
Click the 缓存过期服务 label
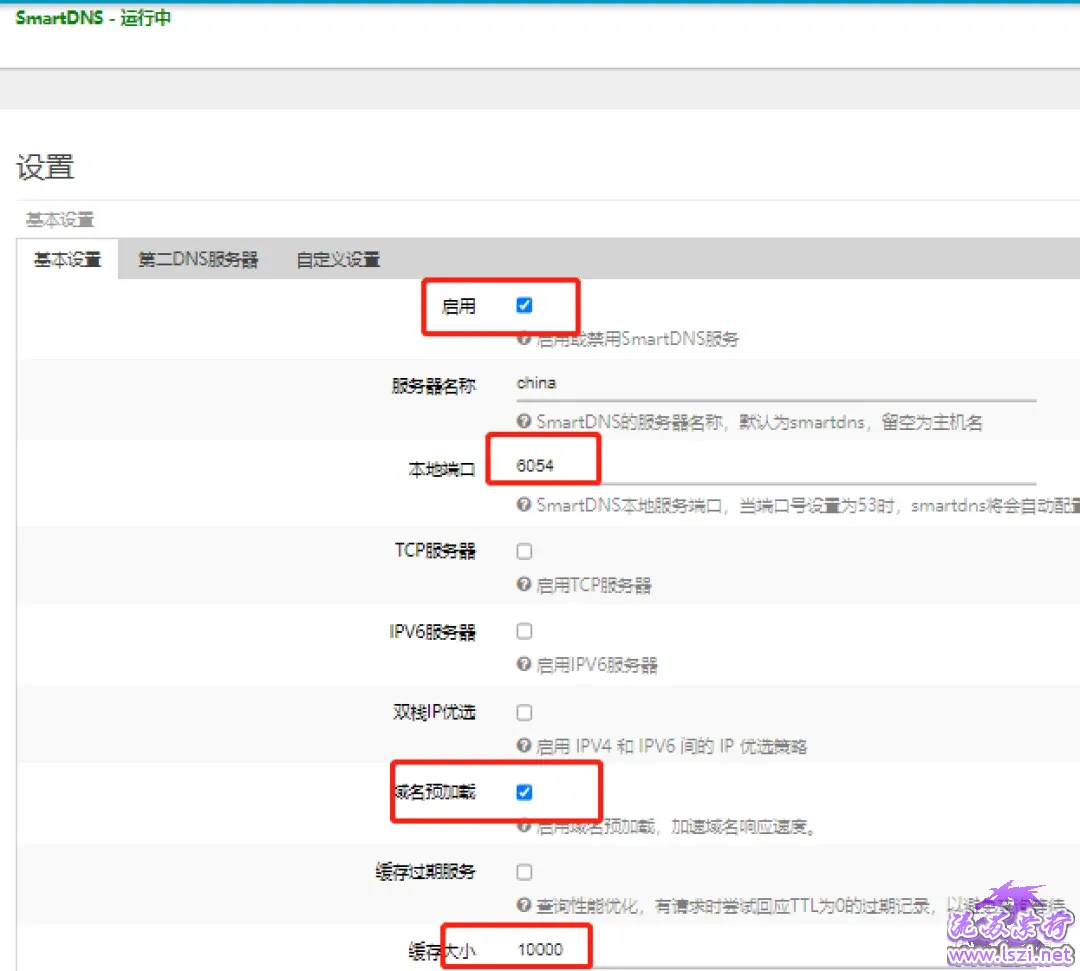pyautogui.click(x=425, y=872)
